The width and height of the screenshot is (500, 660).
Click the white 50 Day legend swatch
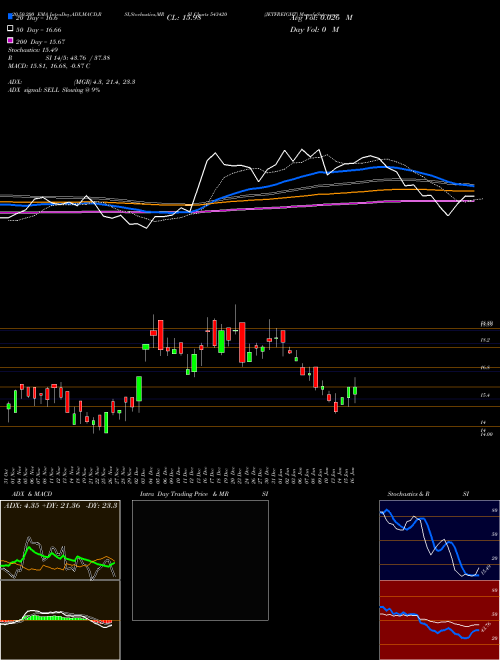coord(10,29)
